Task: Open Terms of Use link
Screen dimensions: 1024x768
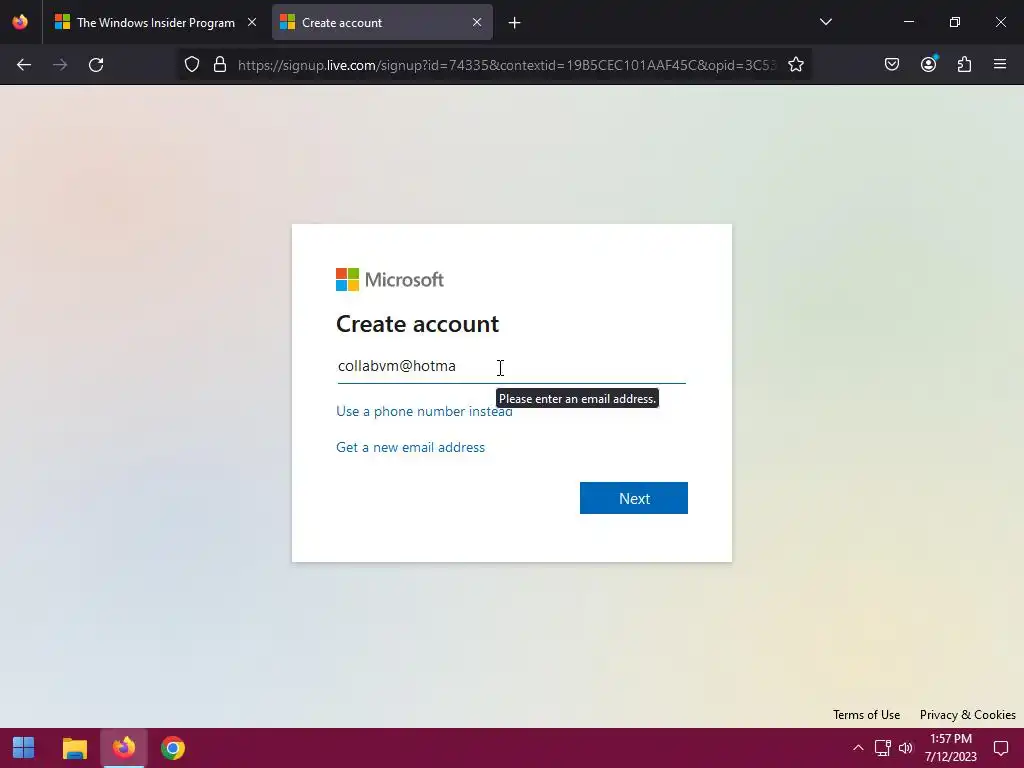Action: coord(866,714)
